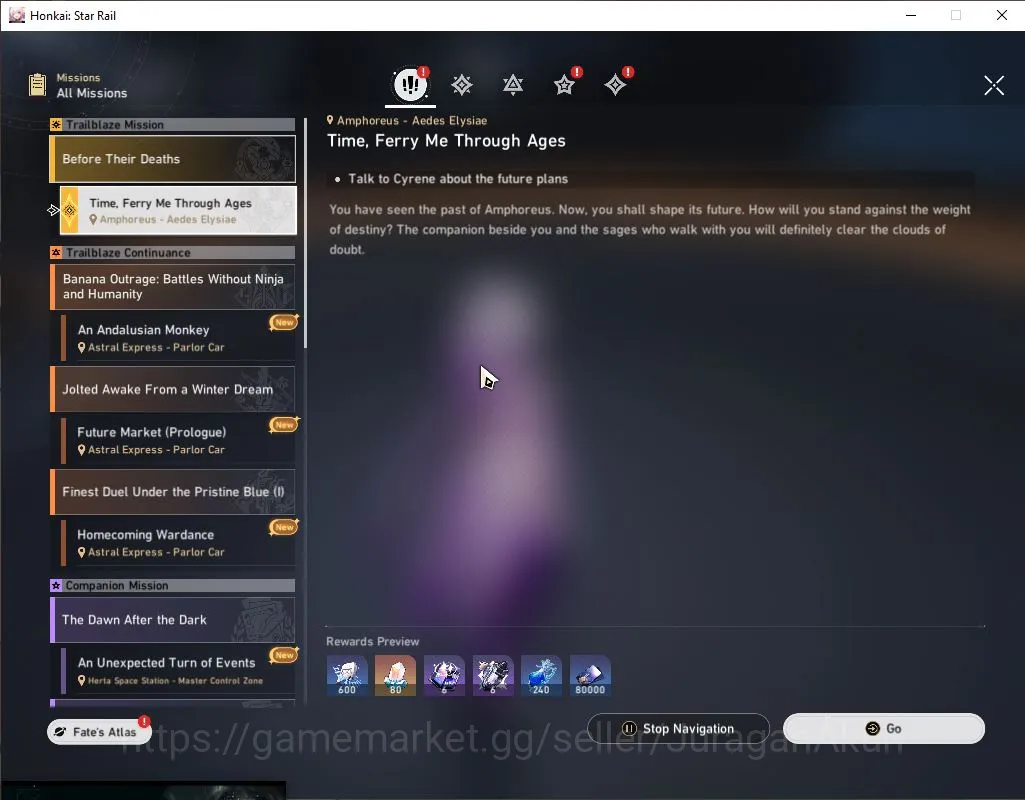
Task: Select the An Andalusian Monkey mission
Action: click(x=178, y=338)
